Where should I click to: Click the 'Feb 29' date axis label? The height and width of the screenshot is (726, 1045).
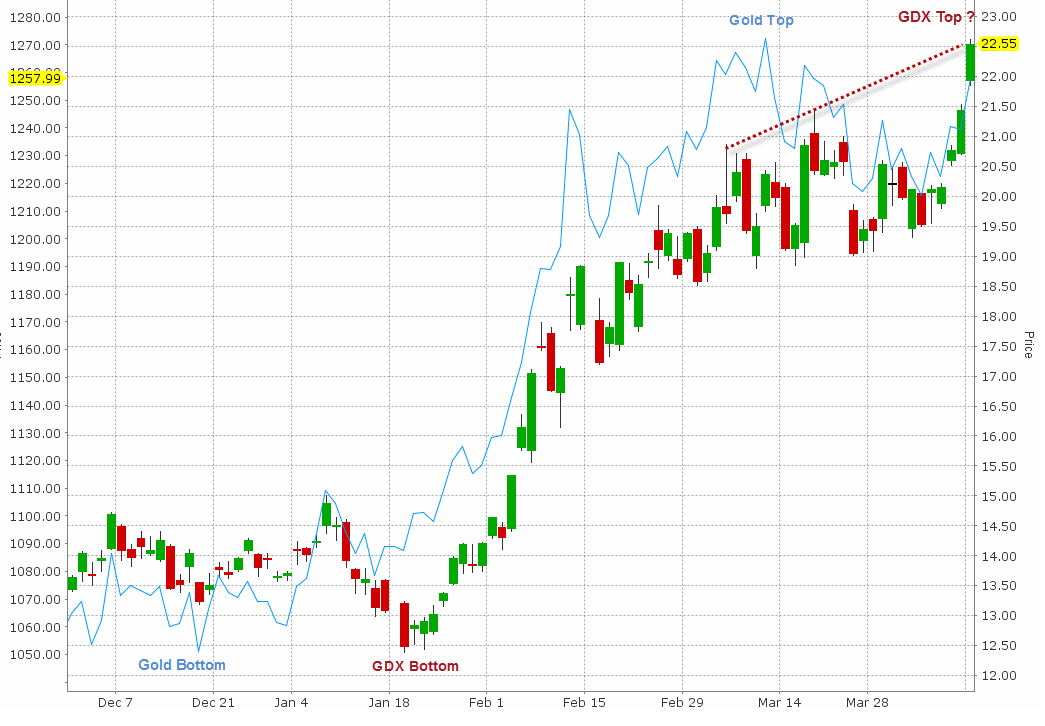coord(682,703)
